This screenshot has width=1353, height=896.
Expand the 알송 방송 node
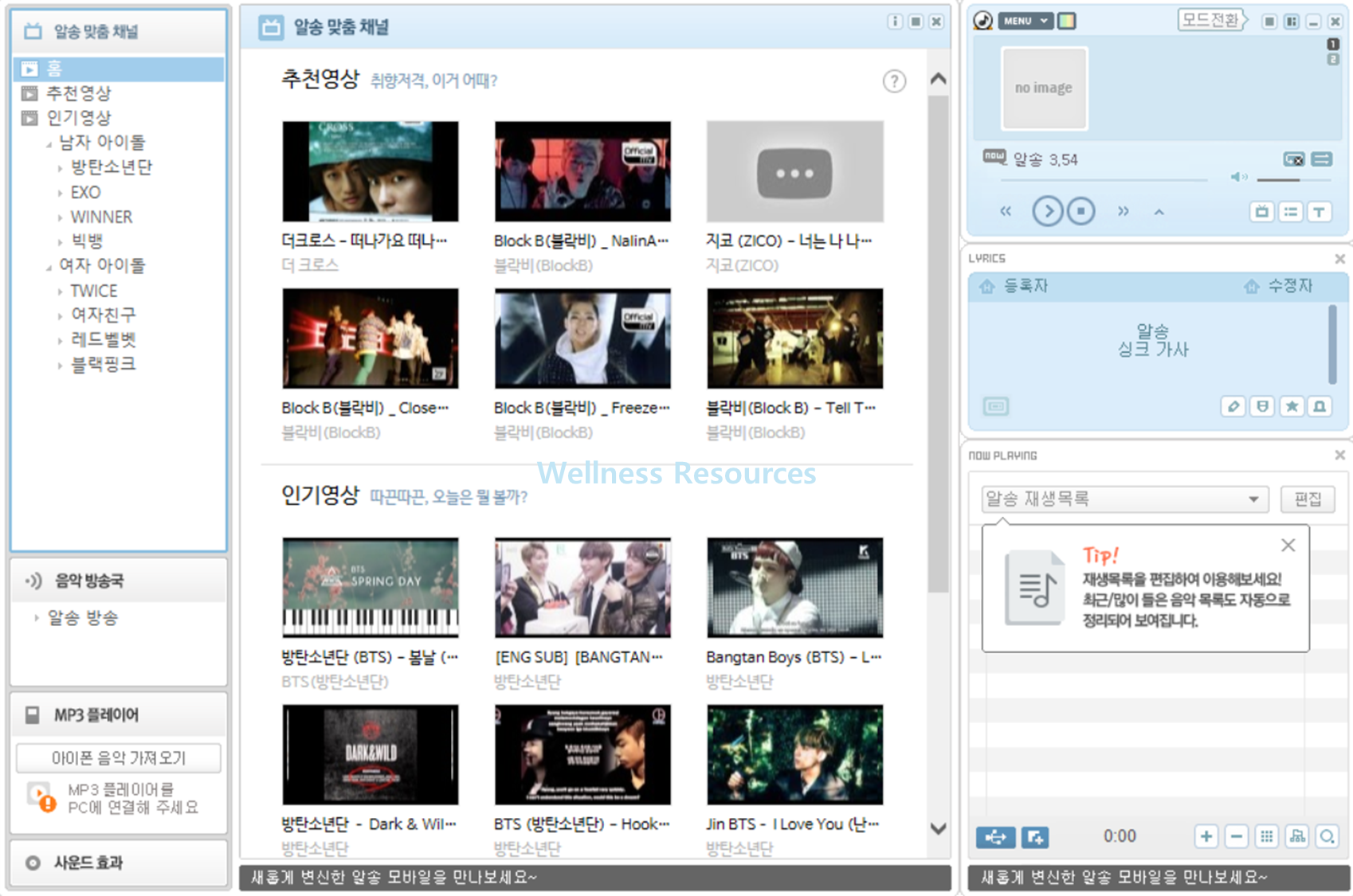(36, 617)
